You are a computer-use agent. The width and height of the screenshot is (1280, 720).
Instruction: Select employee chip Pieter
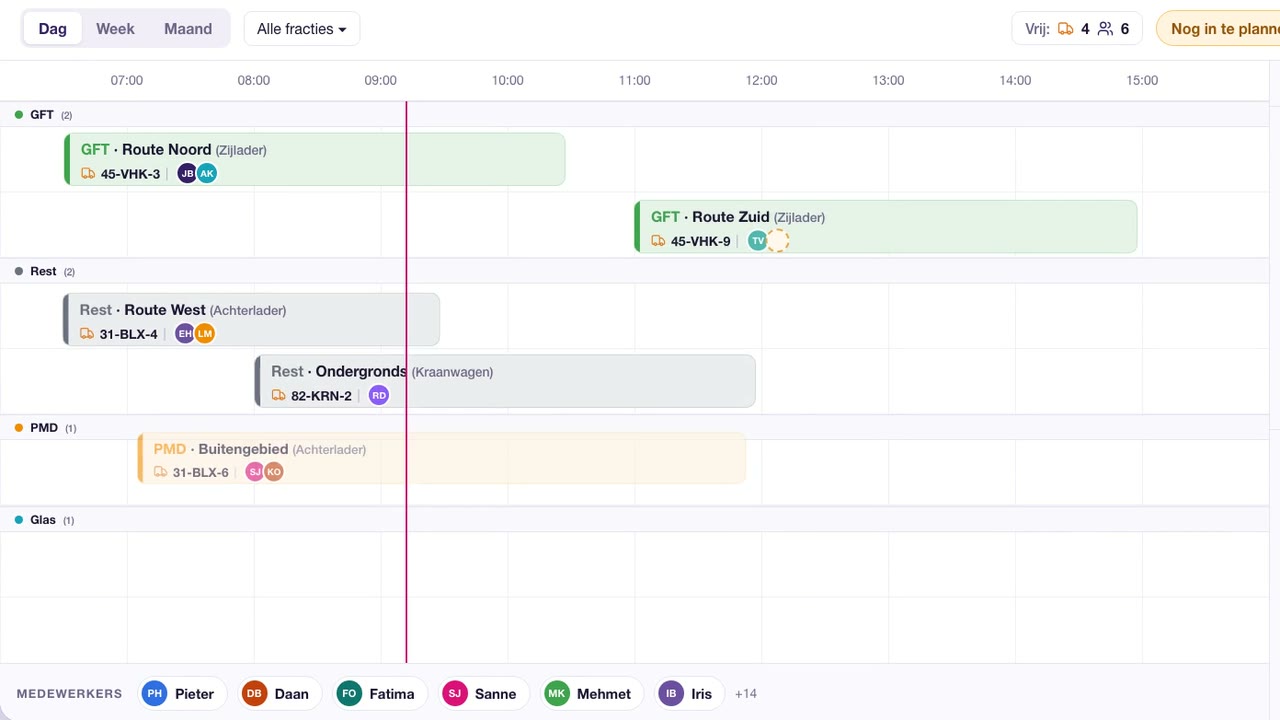[181, 694]
